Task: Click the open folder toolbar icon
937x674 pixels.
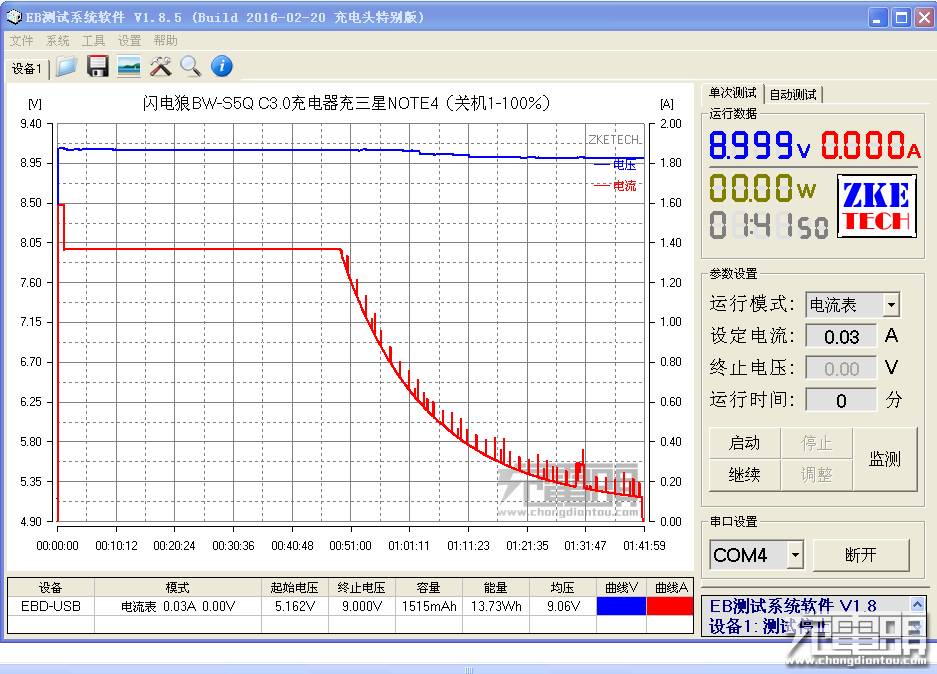Action: 66,66
